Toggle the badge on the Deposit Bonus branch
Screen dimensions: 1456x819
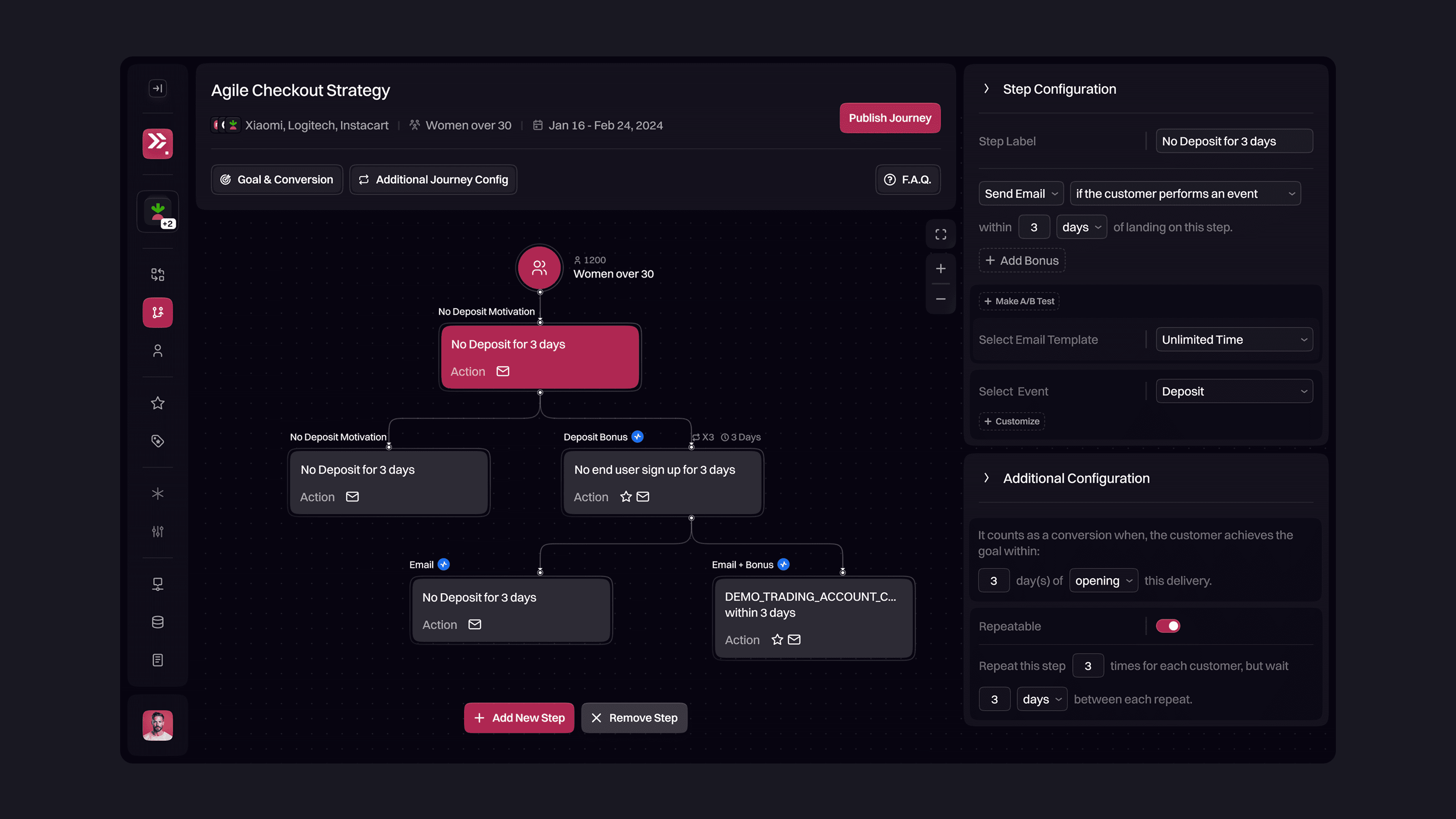637,436
